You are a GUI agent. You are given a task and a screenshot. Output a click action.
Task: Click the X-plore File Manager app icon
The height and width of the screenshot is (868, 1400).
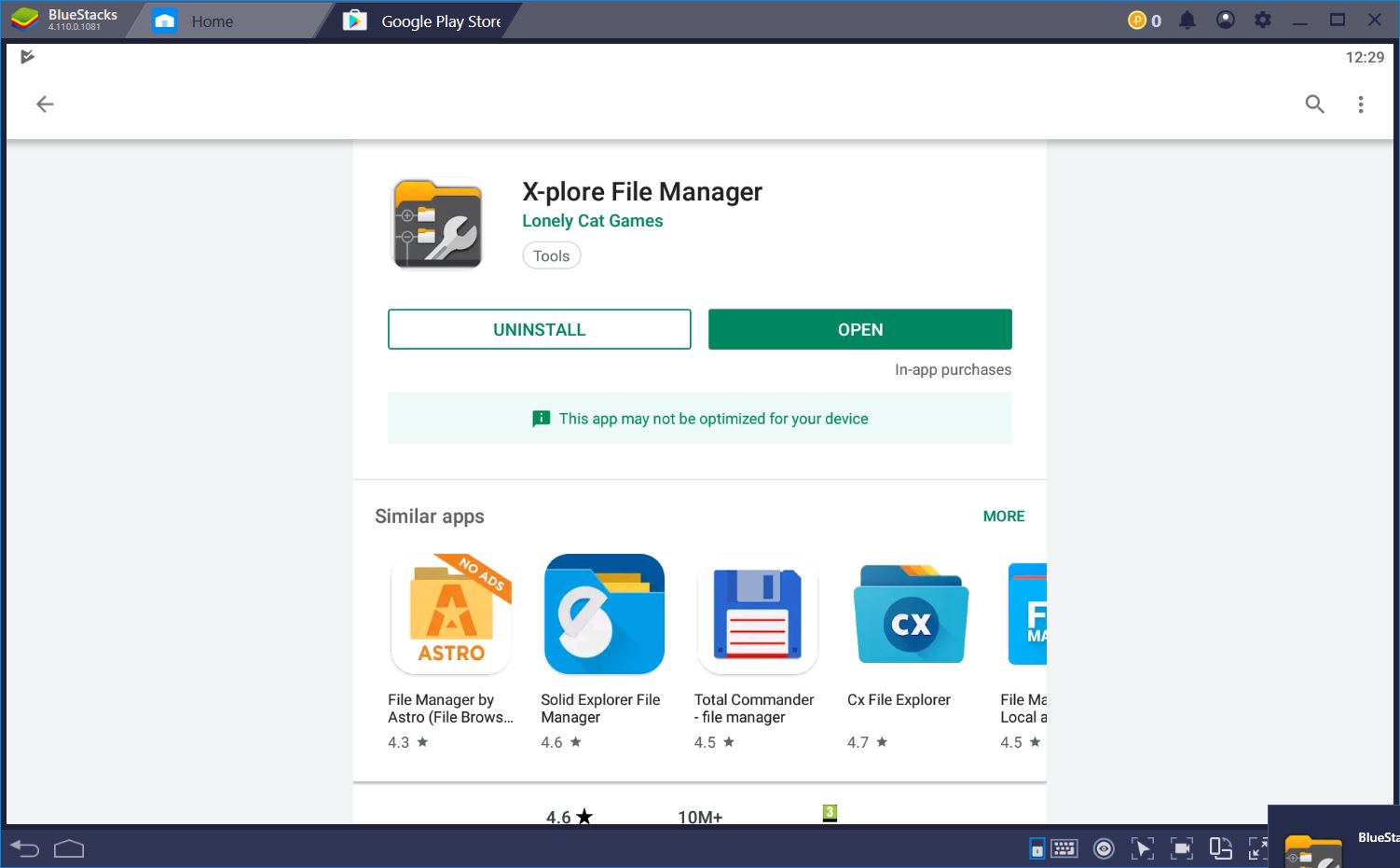(x=437, y=224)
